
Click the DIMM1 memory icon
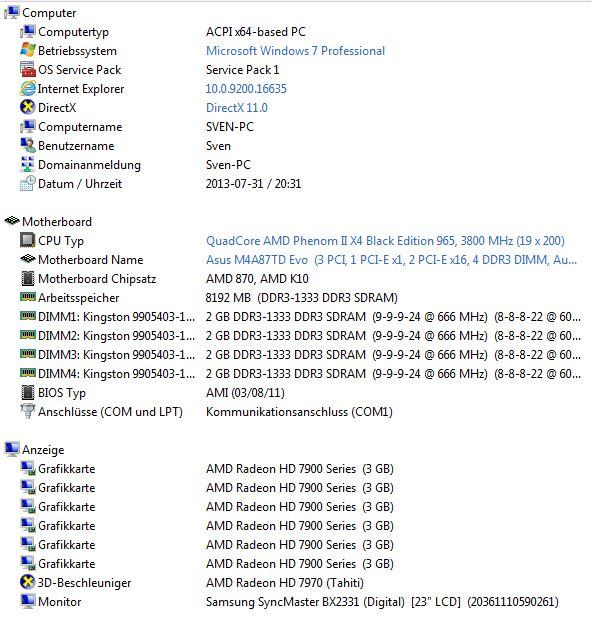[27, 316]
